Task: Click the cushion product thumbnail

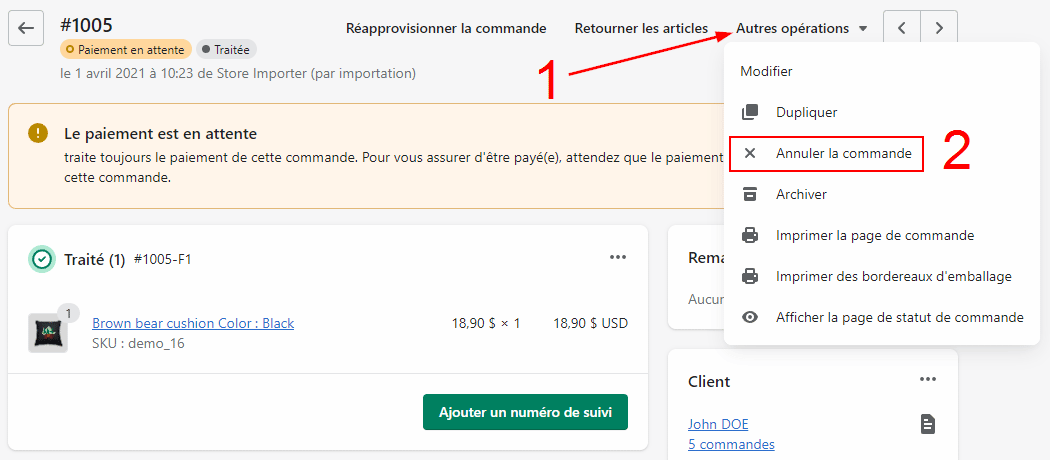Action: click(x=48, y=332)
